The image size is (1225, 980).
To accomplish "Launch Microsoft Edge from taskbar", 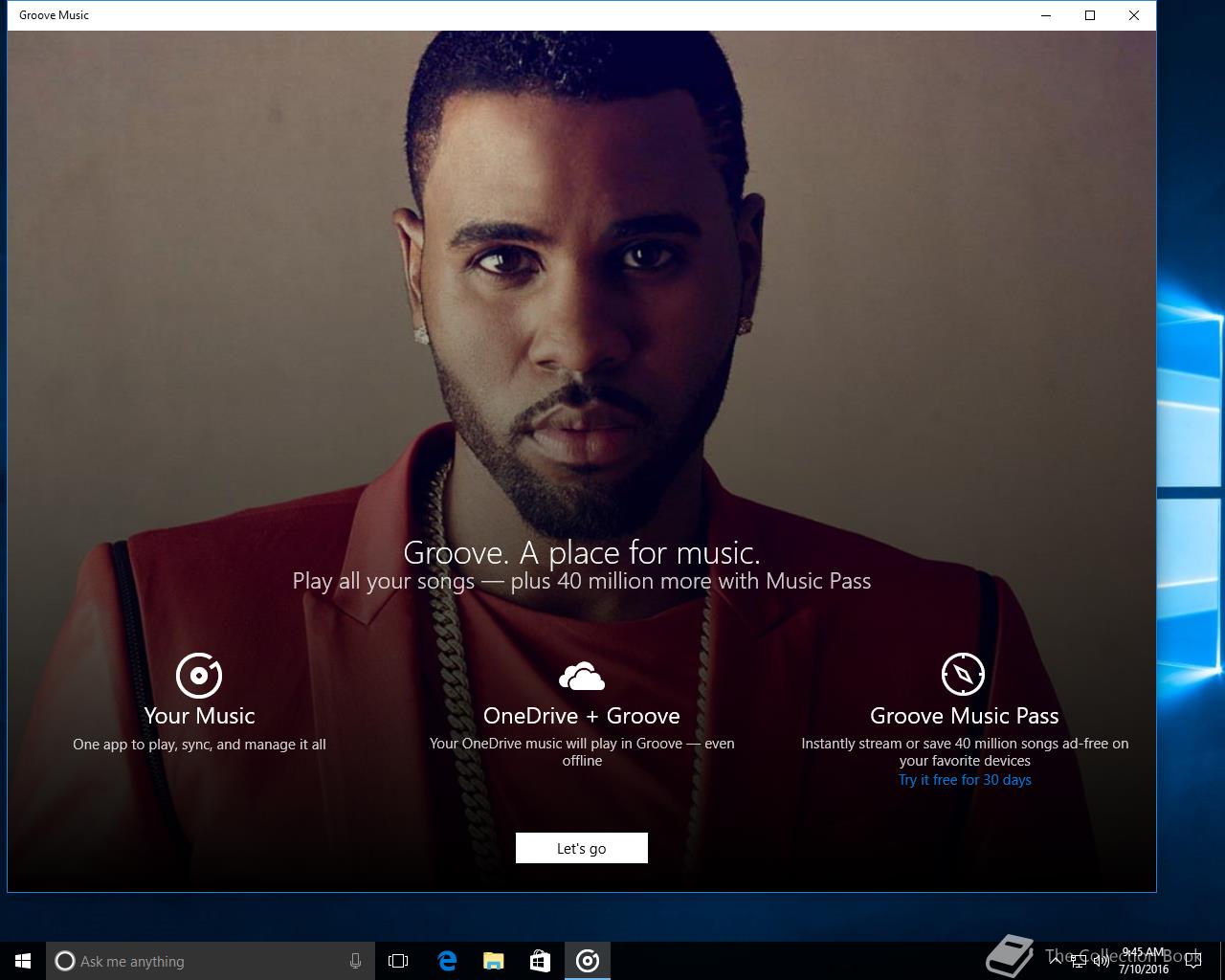I will 447,961.
